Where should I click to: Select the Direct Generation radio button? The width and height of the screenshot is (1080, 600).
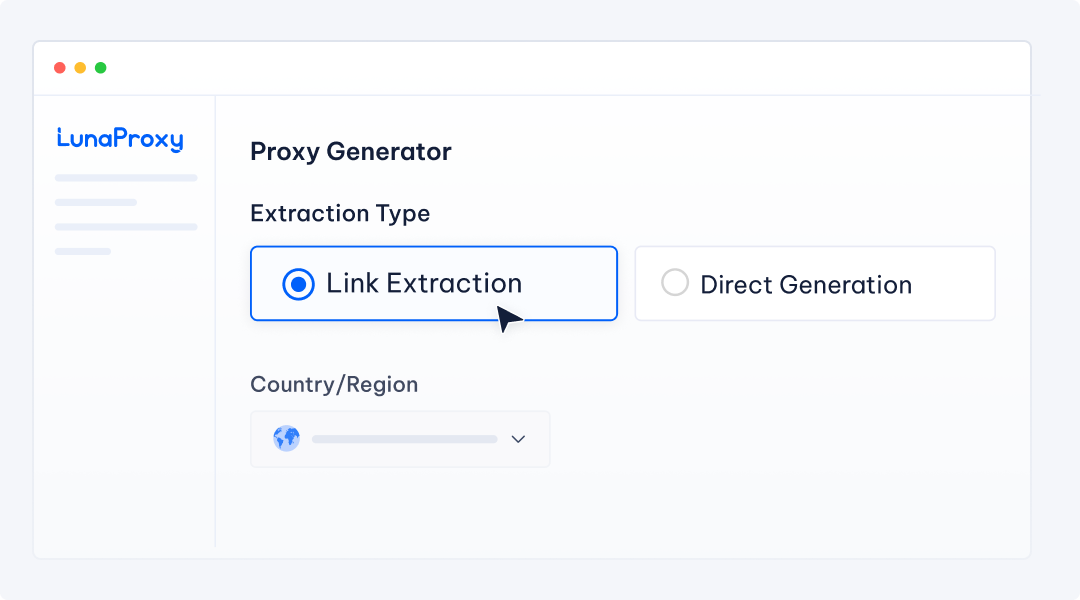(675, 284)
